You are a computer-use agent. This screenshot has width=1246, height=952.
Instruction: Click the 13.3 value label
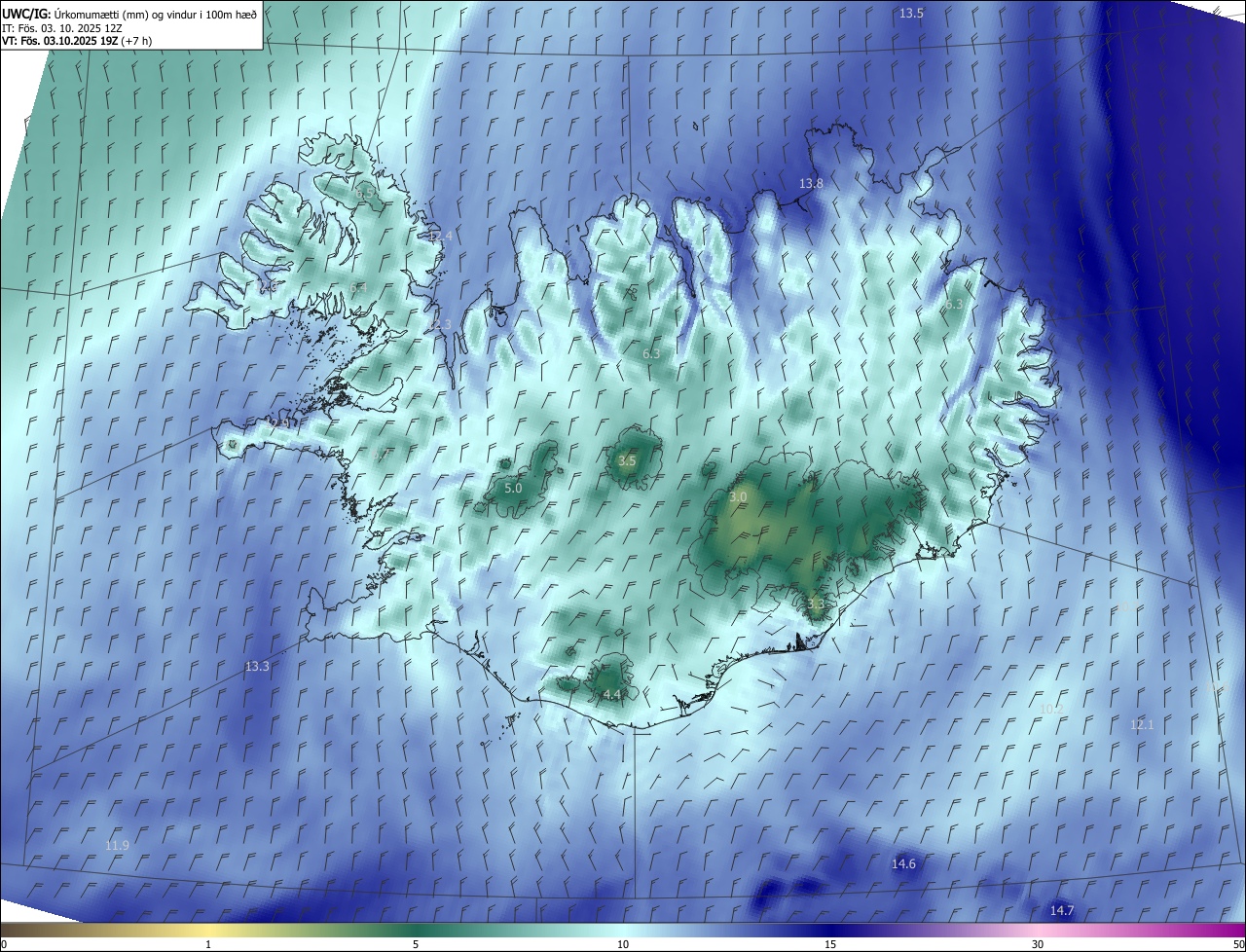(x=257, y=666)
